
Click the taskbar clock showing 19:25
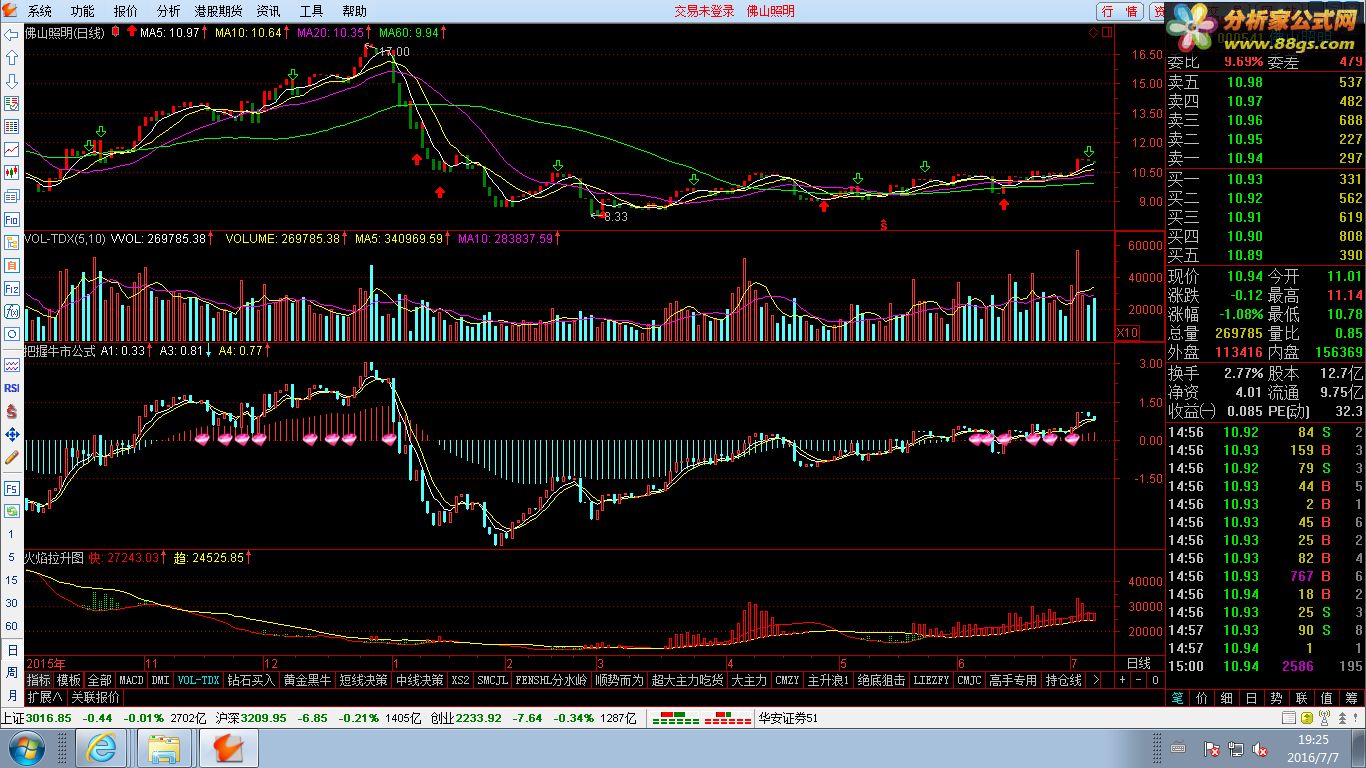pyautogui.click(x=1315, y=748)
